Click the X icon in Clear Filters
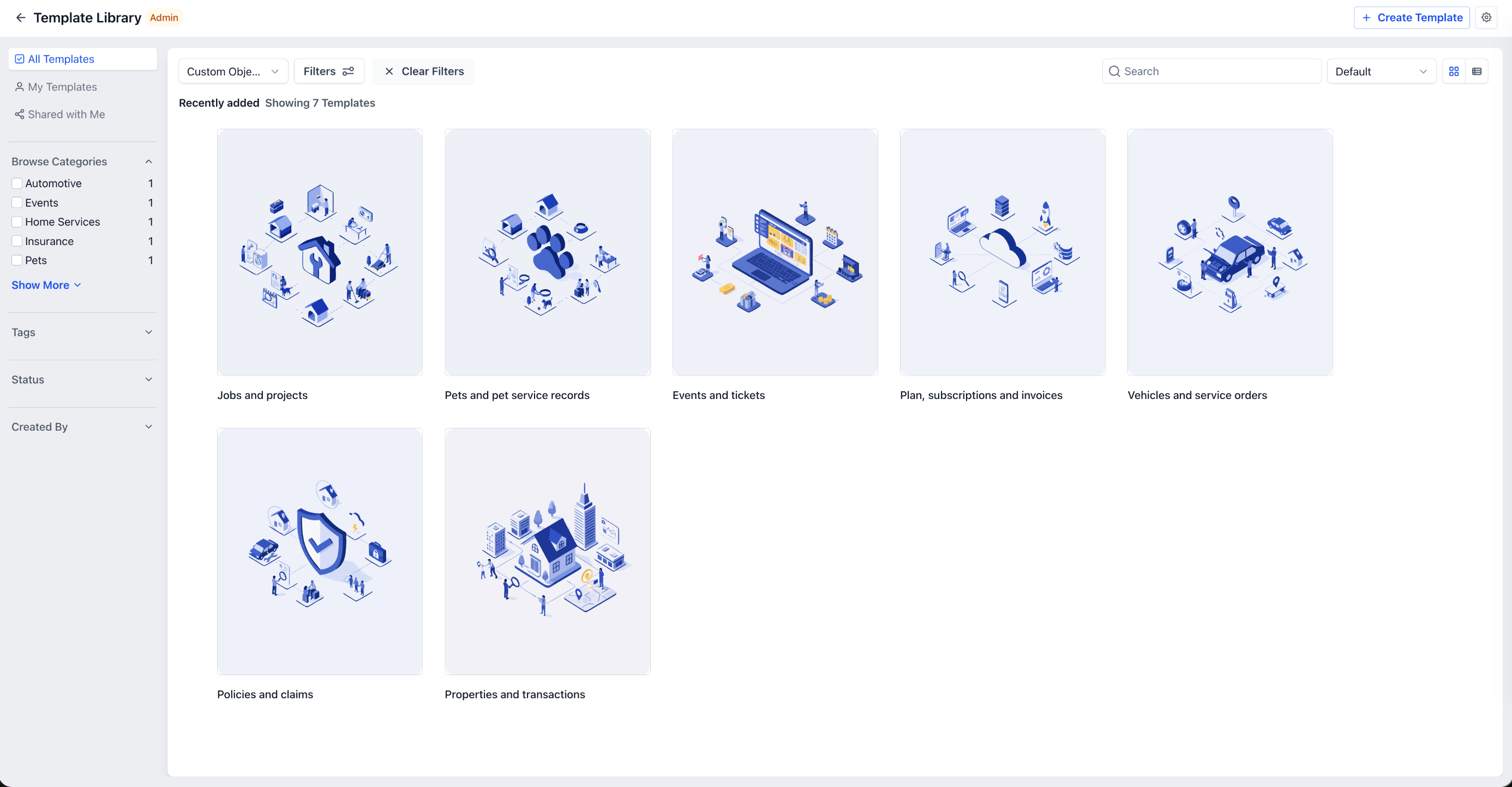The width and height of the screenshot is (1512, 787). click(389, 71)
